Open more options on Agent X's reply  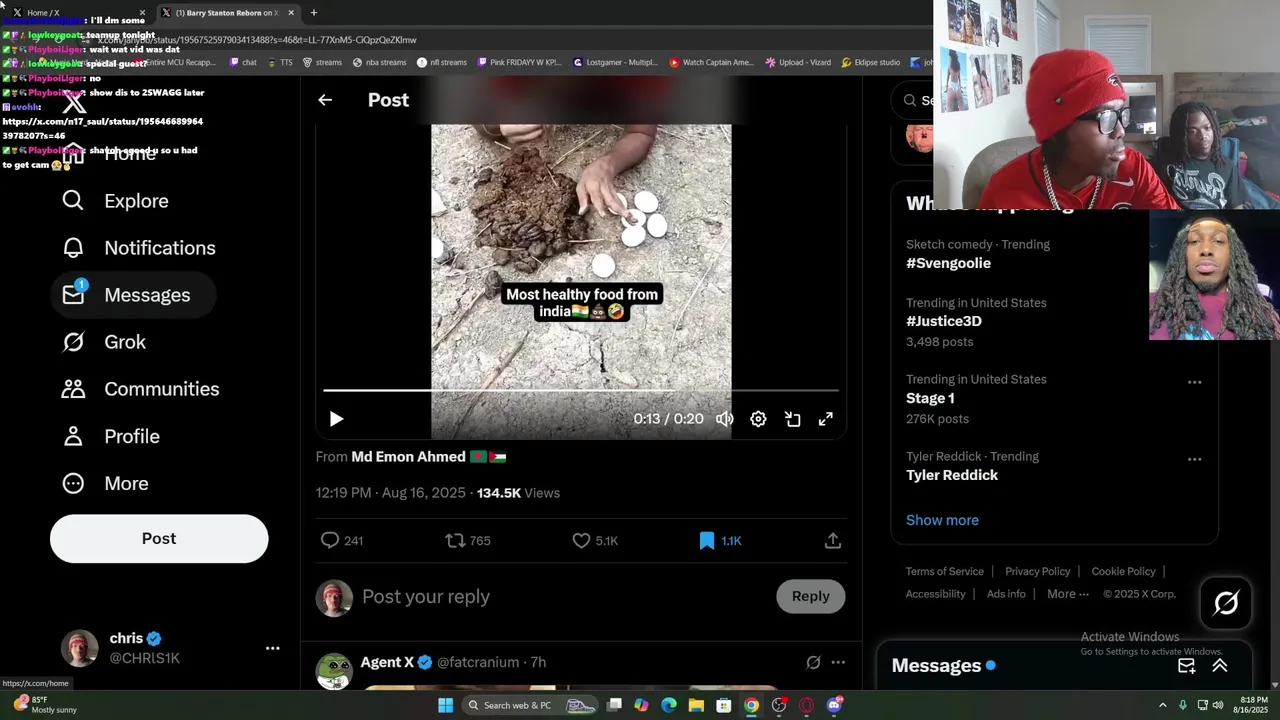pos(838,662)
